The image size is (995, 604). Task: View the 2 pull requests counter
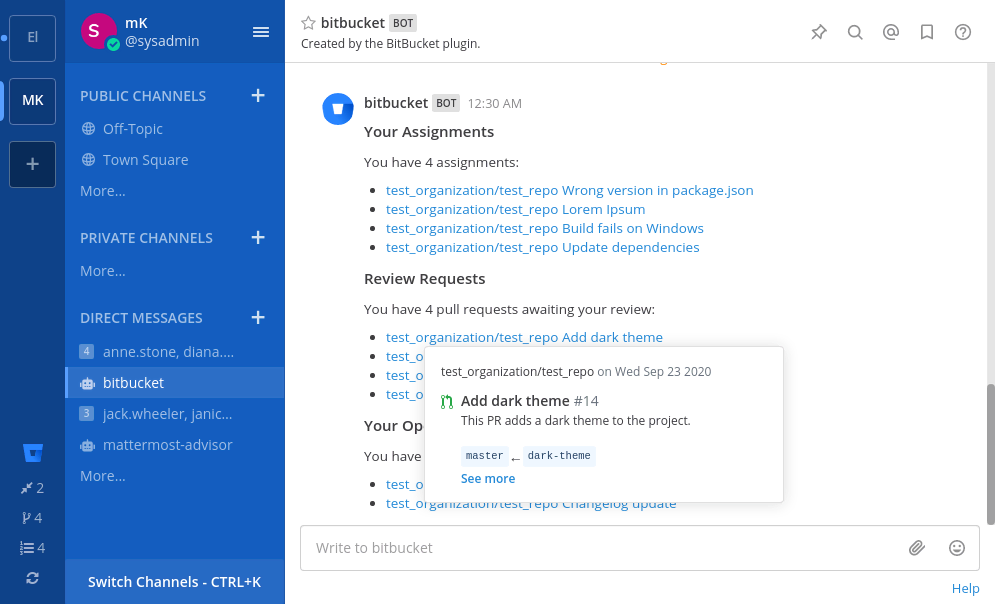click(x=32, y=488)
